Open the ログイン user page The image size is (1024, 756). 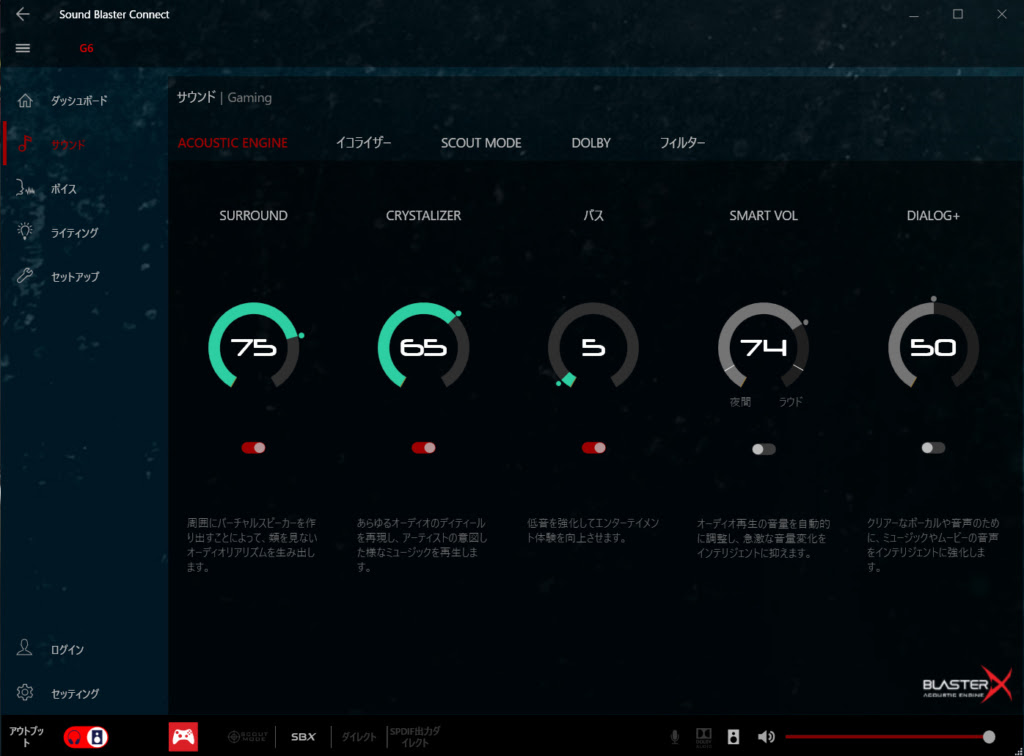(50, 649)
